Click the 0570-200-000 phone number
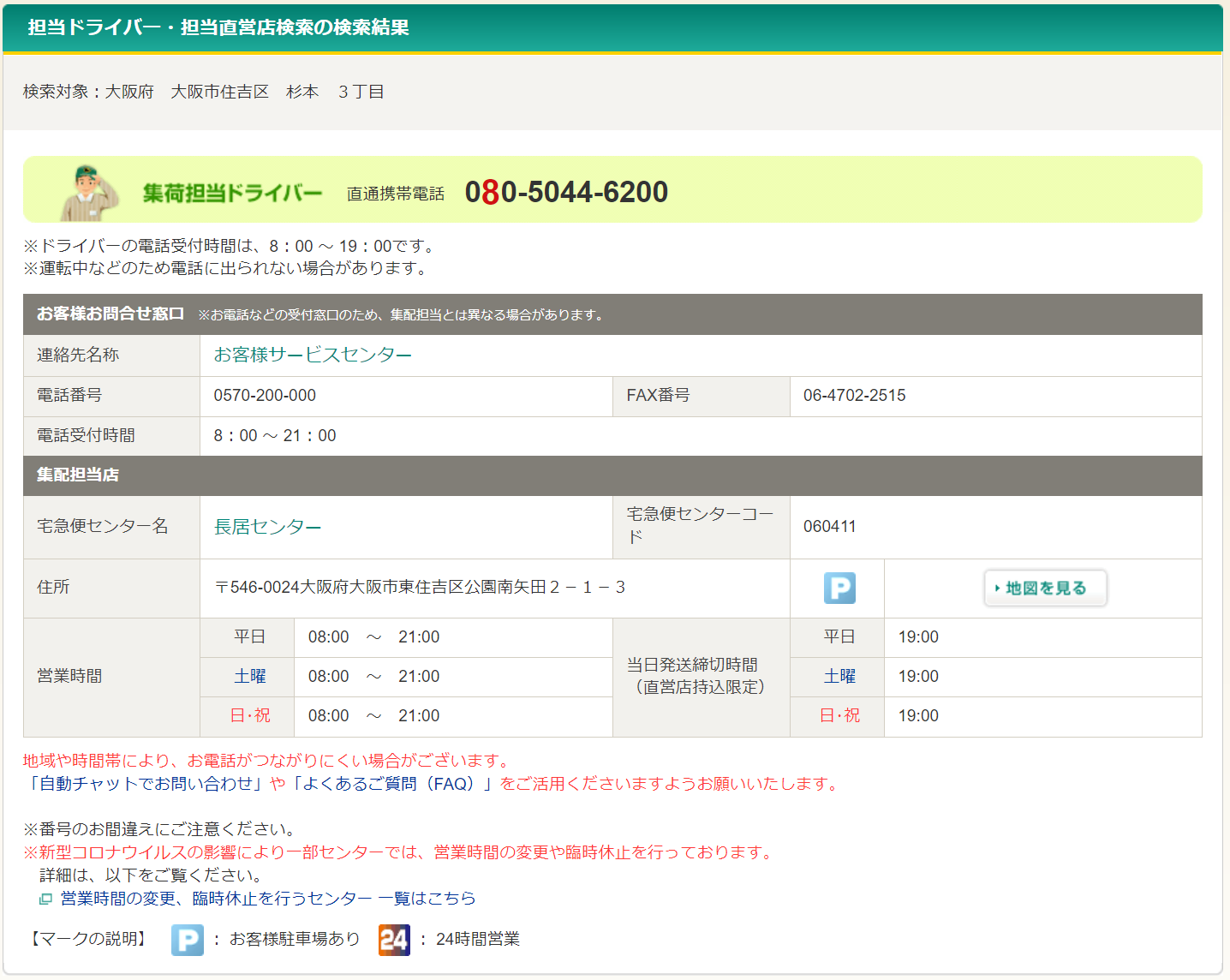The image size is (1230, 980). pyautogui.click(x=265, y=395)
